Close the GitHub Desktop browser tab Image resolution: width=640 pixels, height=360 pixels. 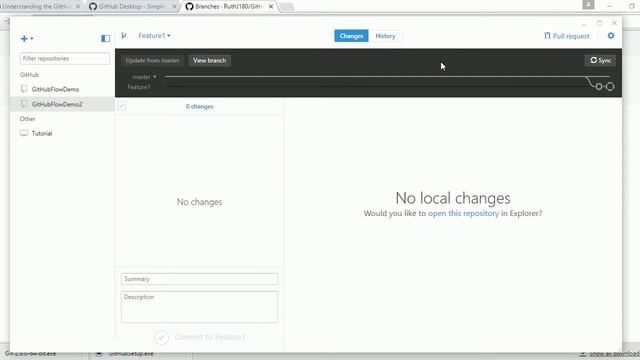174,7
